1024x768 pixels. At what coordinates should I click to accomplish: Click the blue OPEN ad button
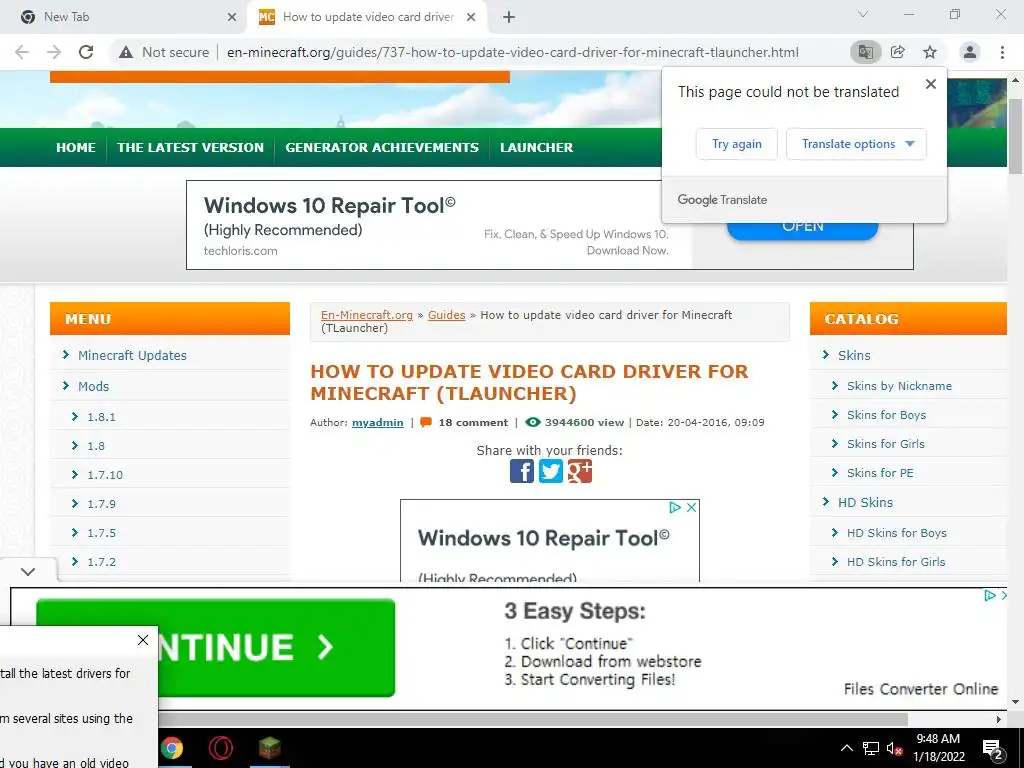[x=803, y=231]
